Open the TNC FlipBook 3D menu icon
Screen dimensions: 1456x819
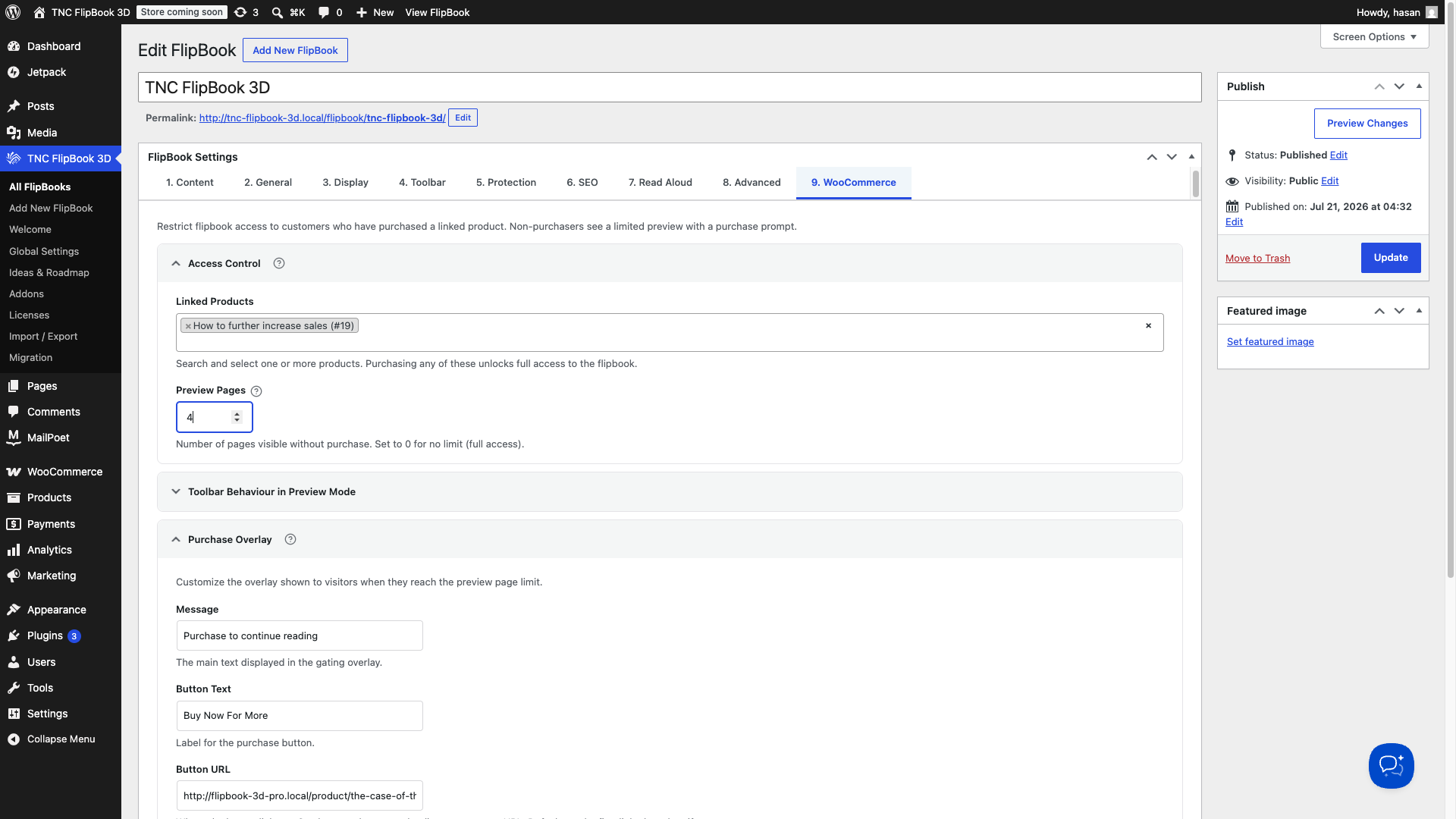[x=14, y=158]
